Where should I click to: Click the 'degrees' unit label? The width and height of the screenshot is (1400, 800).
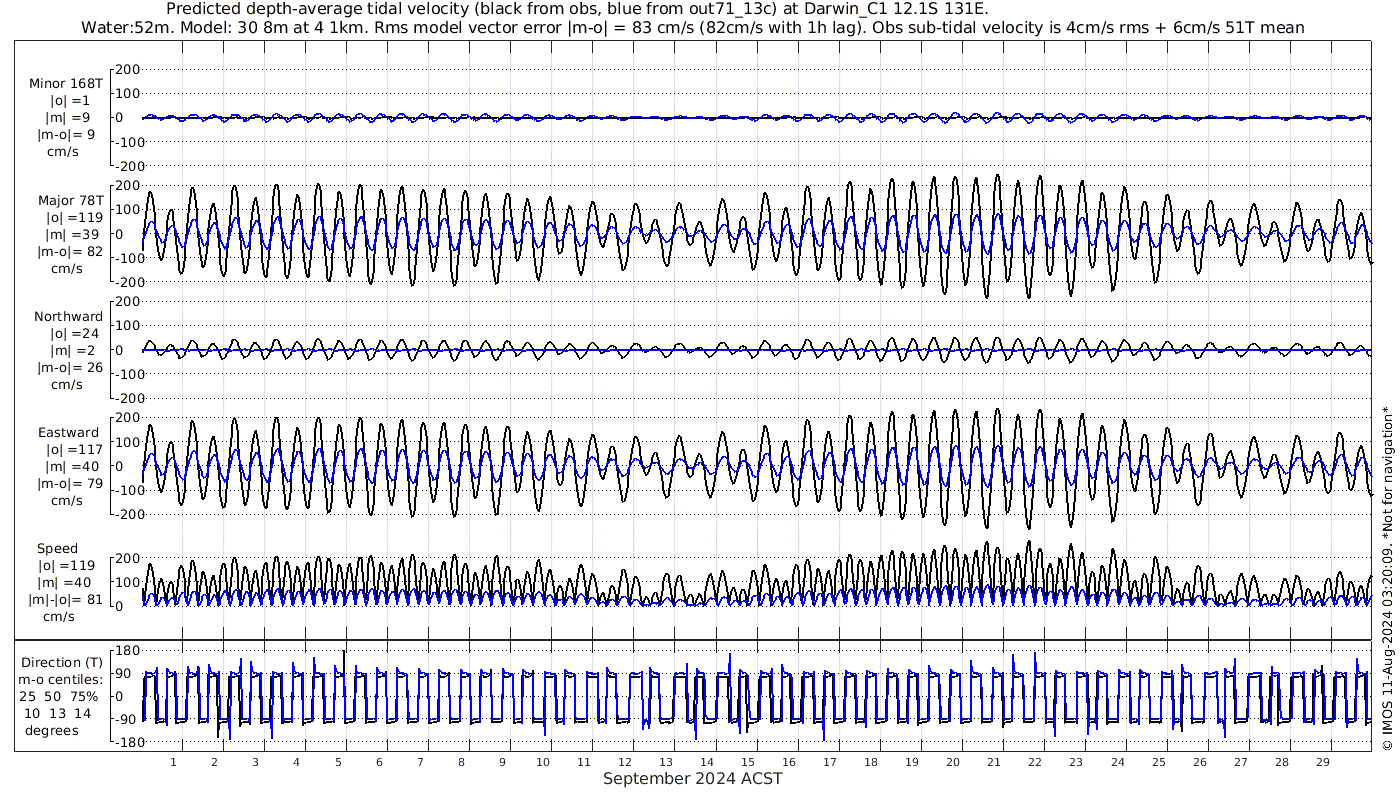click(x=53, y=730)
